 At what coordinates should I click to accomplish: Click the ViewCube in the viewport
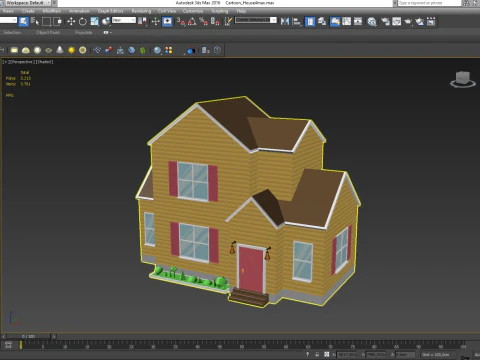point(463,79)
